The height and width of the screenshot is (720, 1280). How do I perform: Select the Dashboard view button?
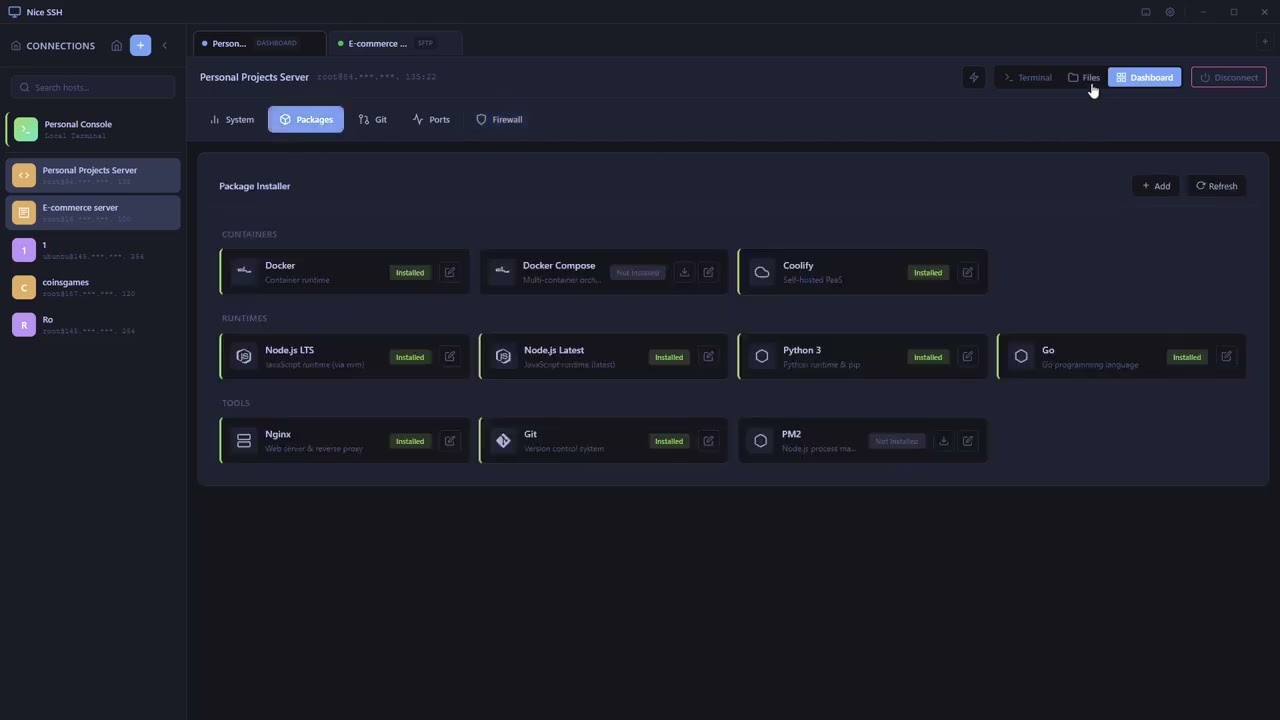[1145, 77]
